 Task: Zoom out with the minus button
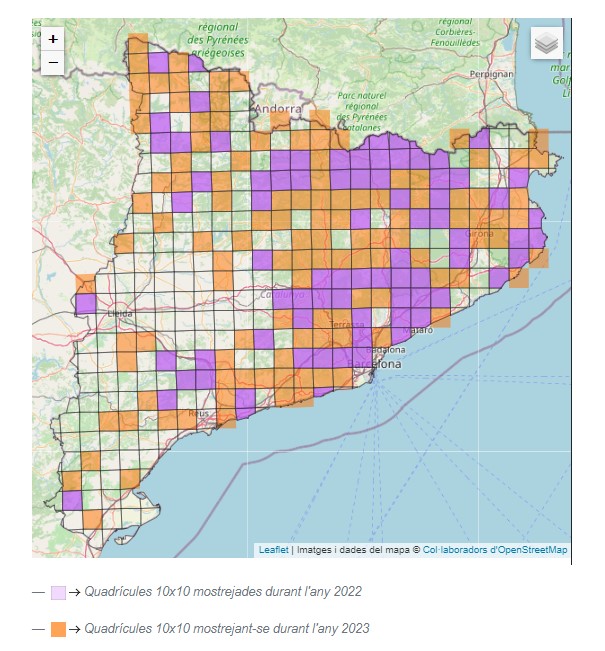(x=53, y=62)
